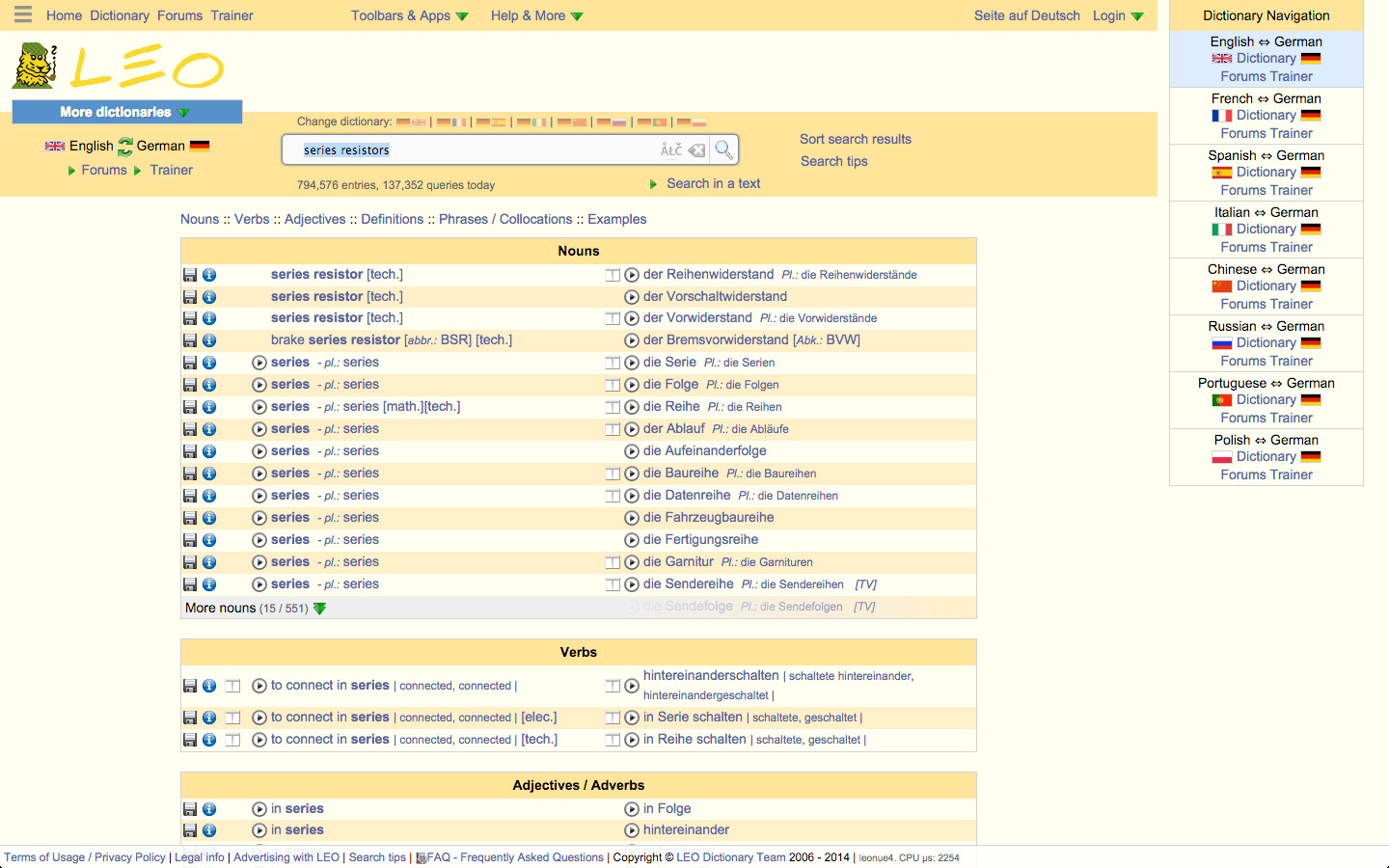Open Polish ⇔ German Trainer link

[1292, 475]
